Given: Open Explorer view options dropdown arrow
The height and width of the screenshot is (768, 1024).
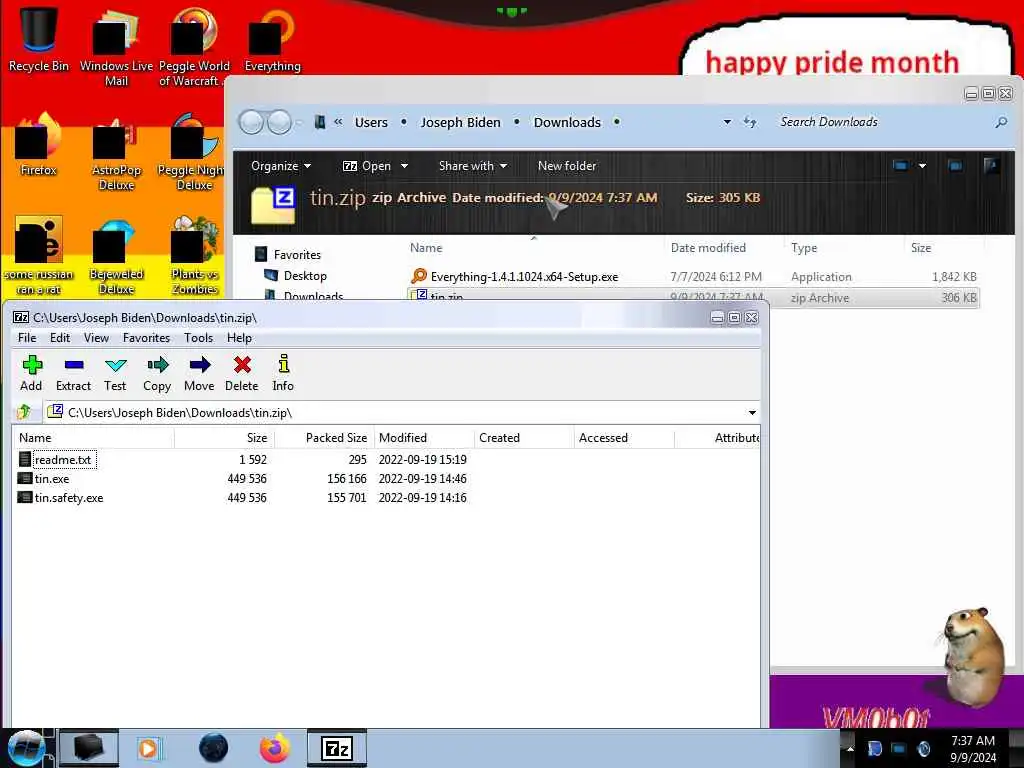Looking at the screenshot, I should 922,166.
